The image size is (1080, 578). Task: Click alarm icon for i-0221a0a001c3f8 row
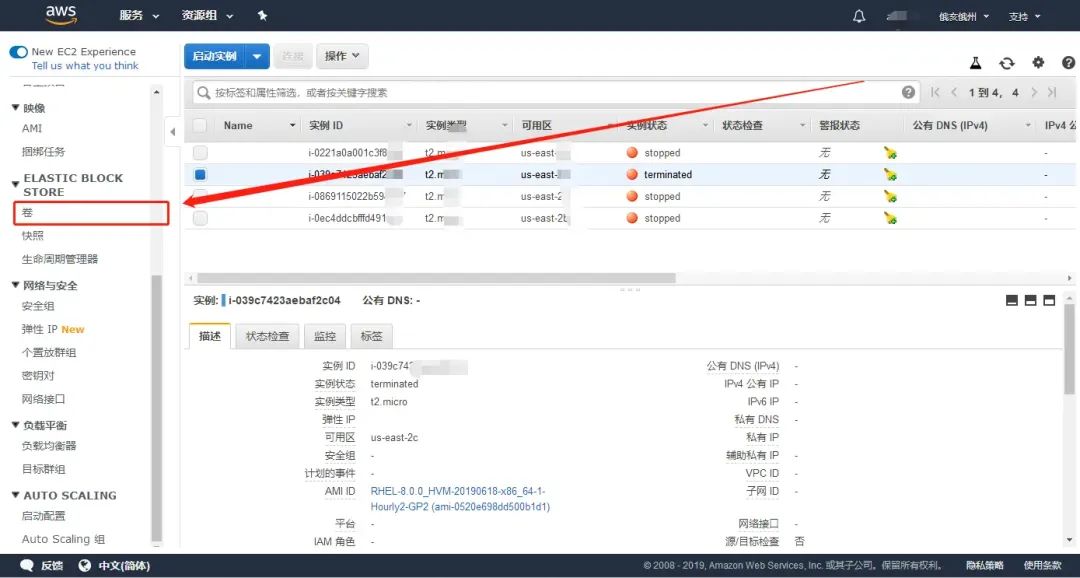point(891,153)
